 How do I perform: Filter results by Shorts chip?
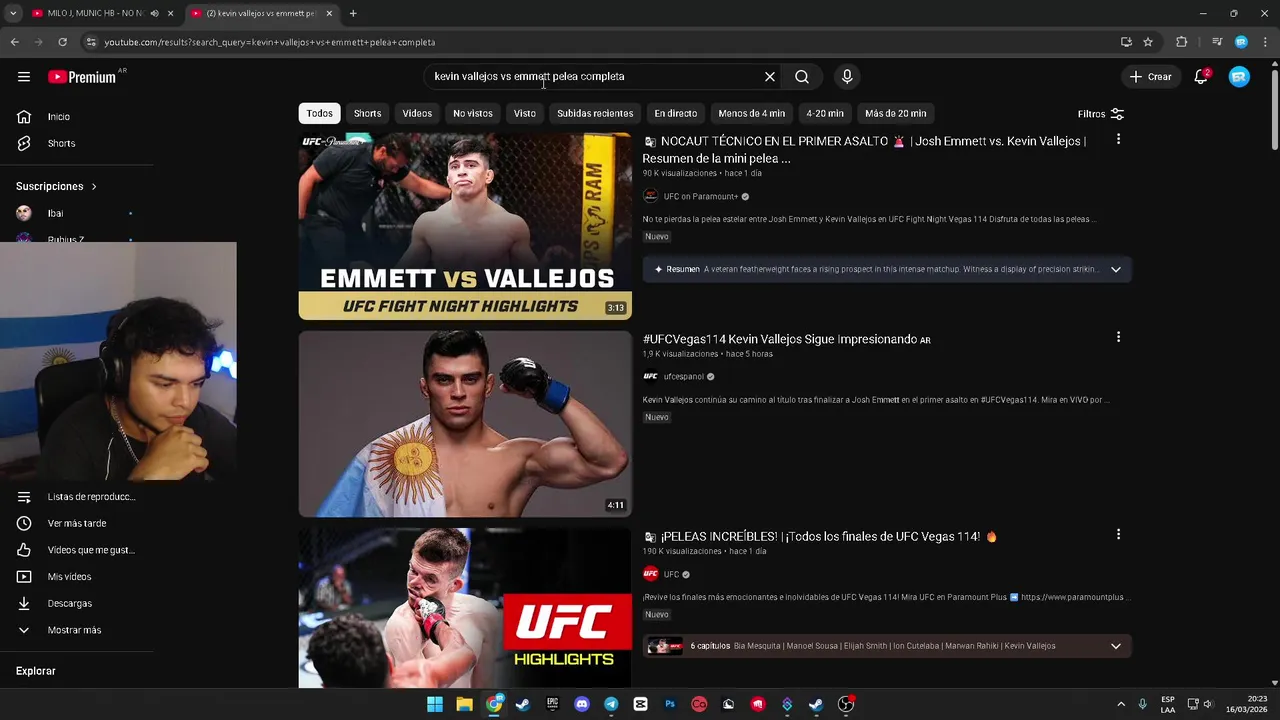pos(367,113)
